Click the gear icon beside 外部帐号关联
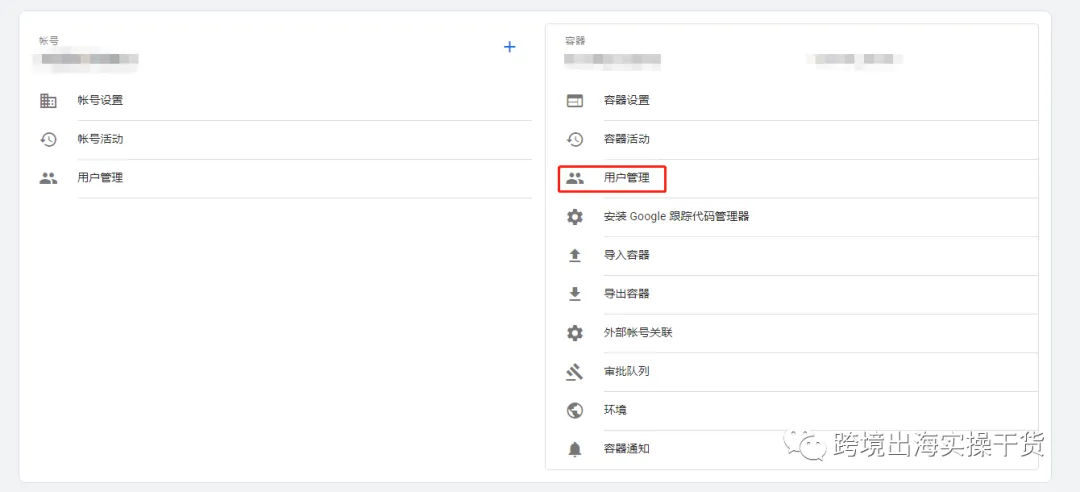1080x492 pixels. pyautogui.click(x=574, y=333)
